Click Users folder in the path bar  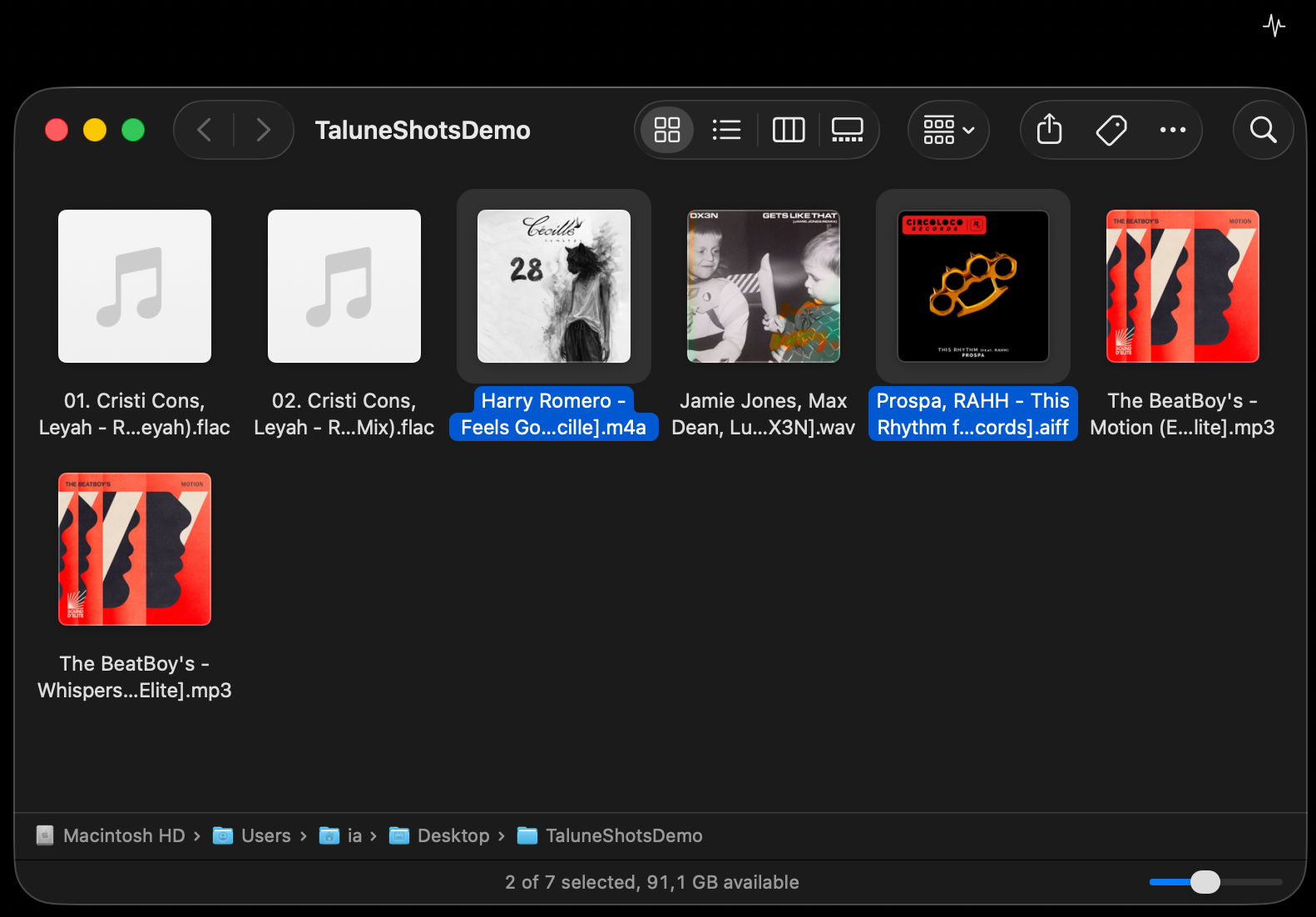tap(252, 835)
